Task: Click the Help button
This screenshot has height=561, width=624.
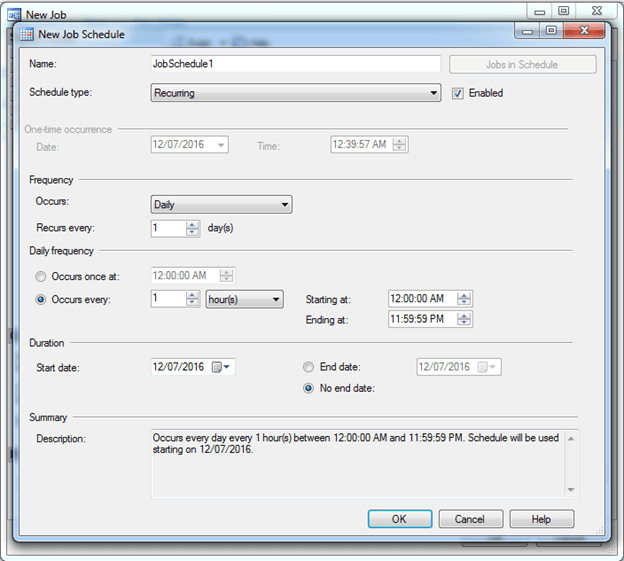Action: tap(542, 519)
